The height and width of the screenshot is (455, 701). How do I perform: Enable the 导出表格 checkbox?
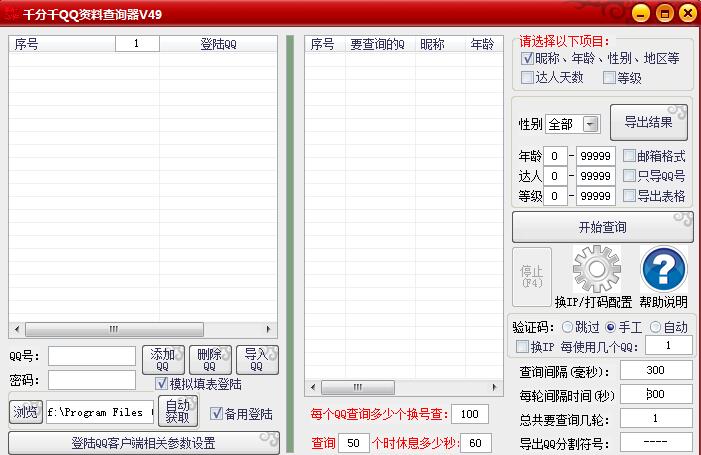coord(629,195)
